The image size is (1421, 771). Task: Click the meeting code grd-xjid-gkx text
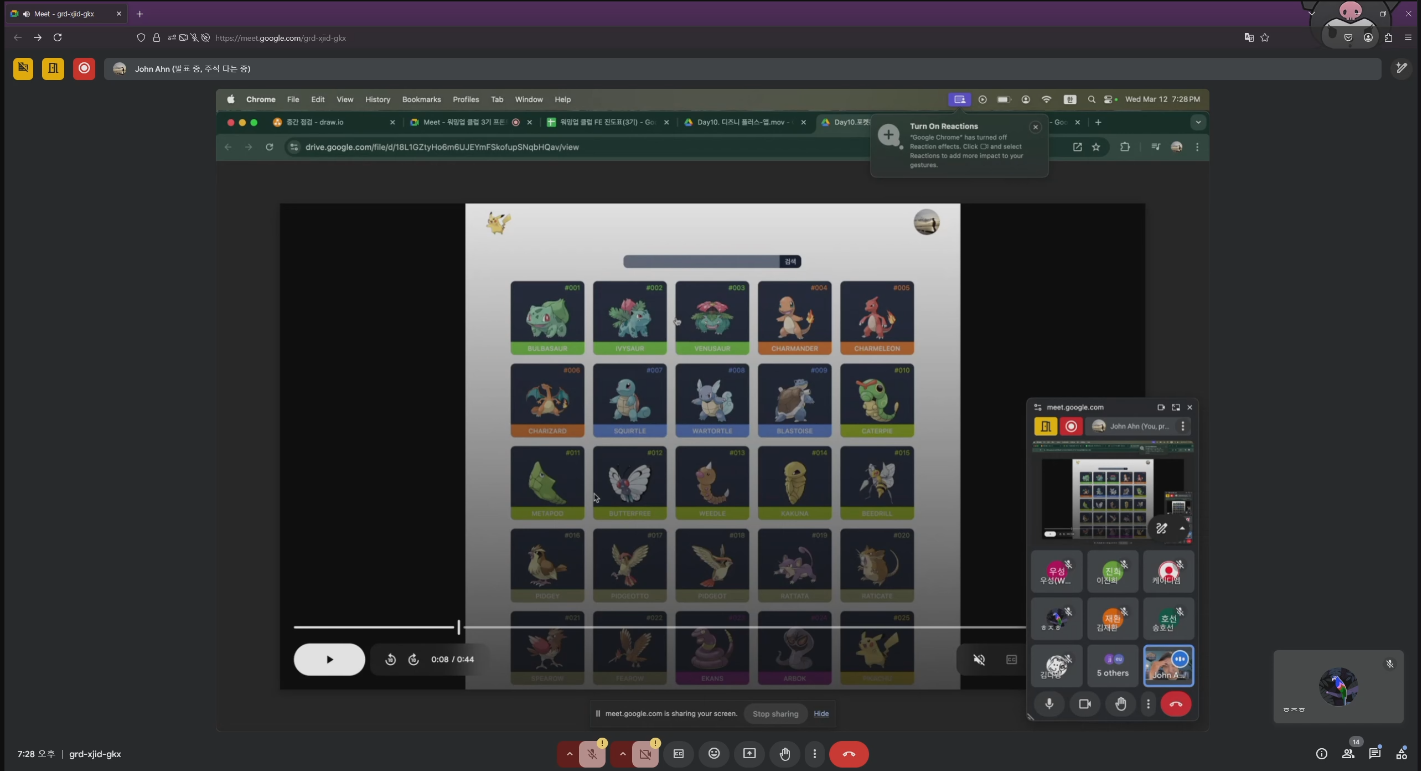click(95, 754)
